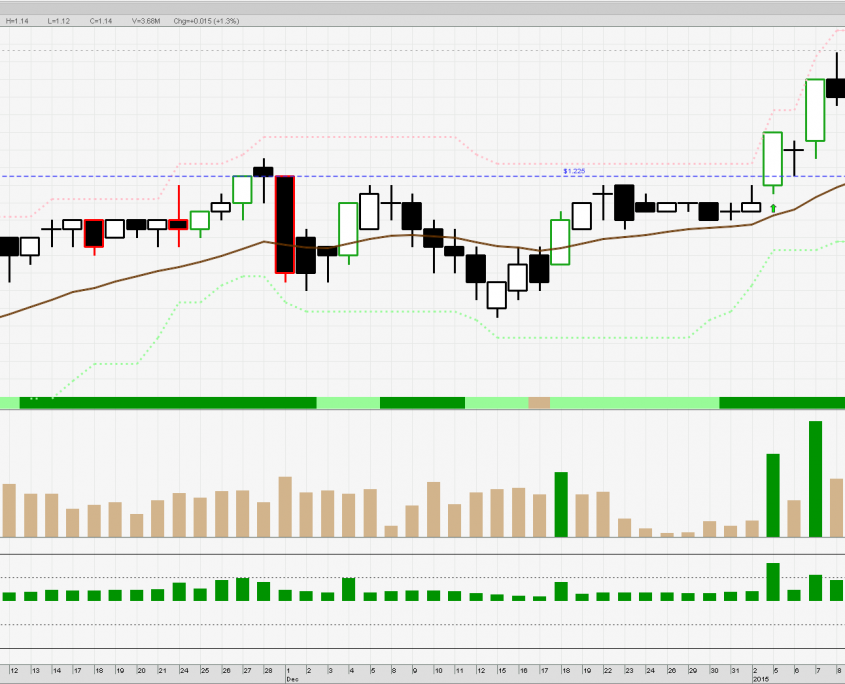Image resolution: width=845 pixels, height=684 pixels.
Task: Select date 31 on the time axis
Action: point(735,671)
